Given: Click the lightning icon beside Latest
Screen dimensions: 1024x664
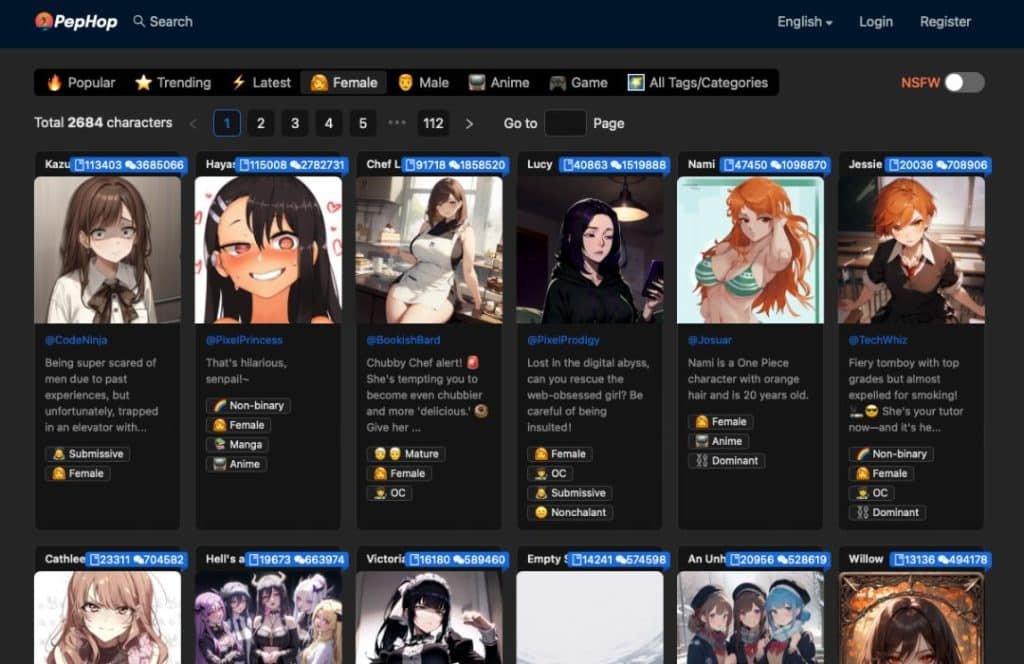Looking at the screenshot, I should tap(238, 82).
